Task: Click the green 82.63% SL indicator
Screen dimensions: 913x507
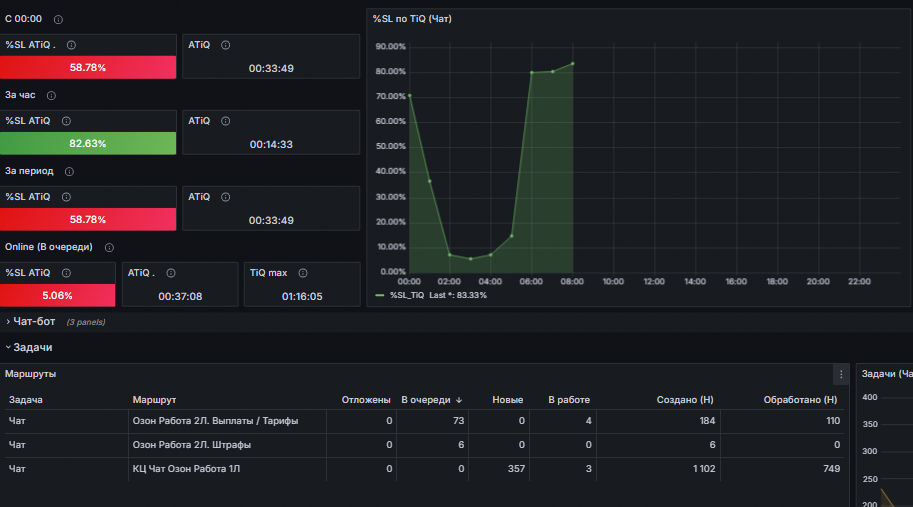Action: pos(88,143)
